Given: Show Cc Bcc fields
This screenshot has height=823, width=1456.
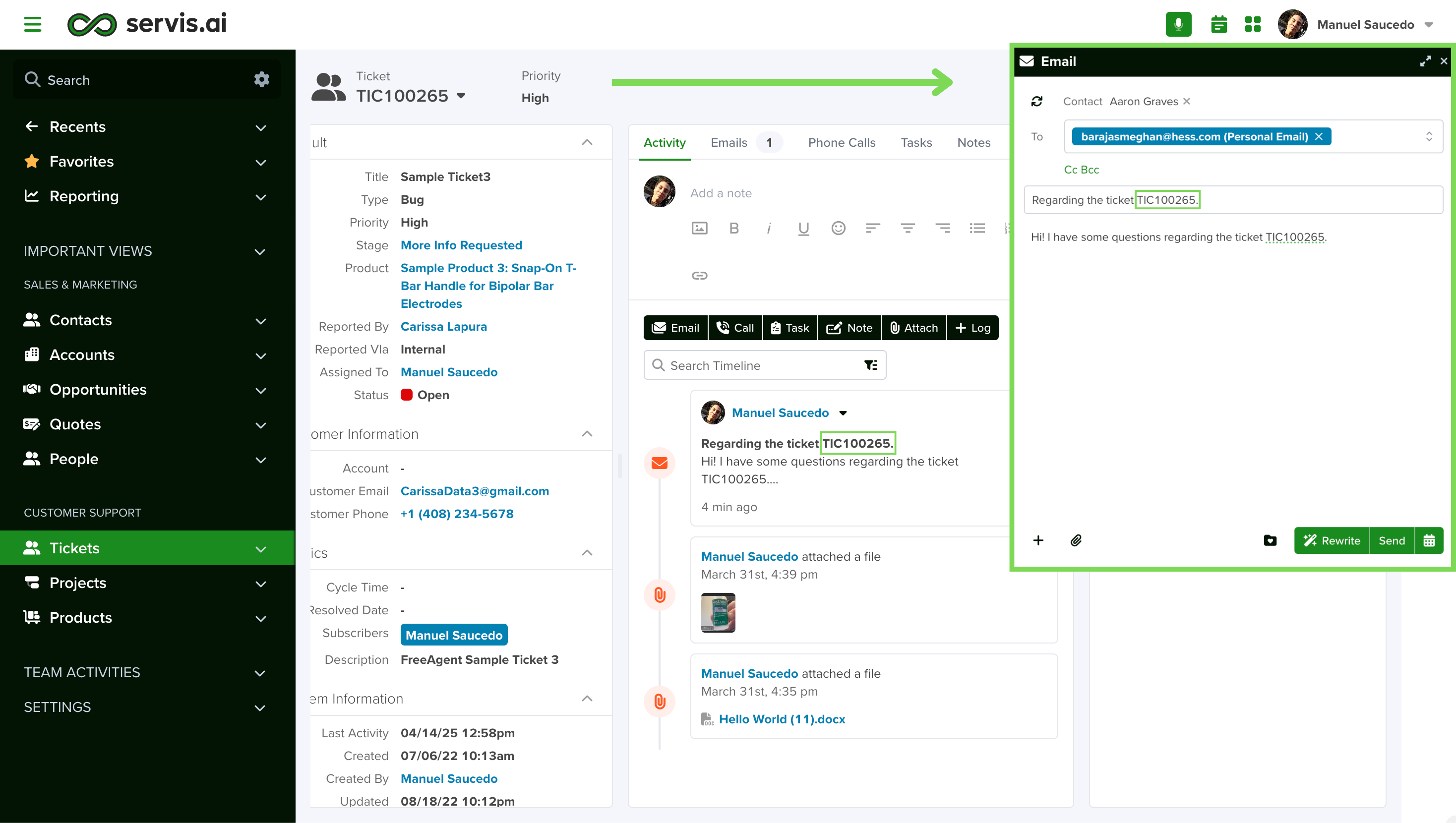Looking at the screenshot, I should 1081,170.
